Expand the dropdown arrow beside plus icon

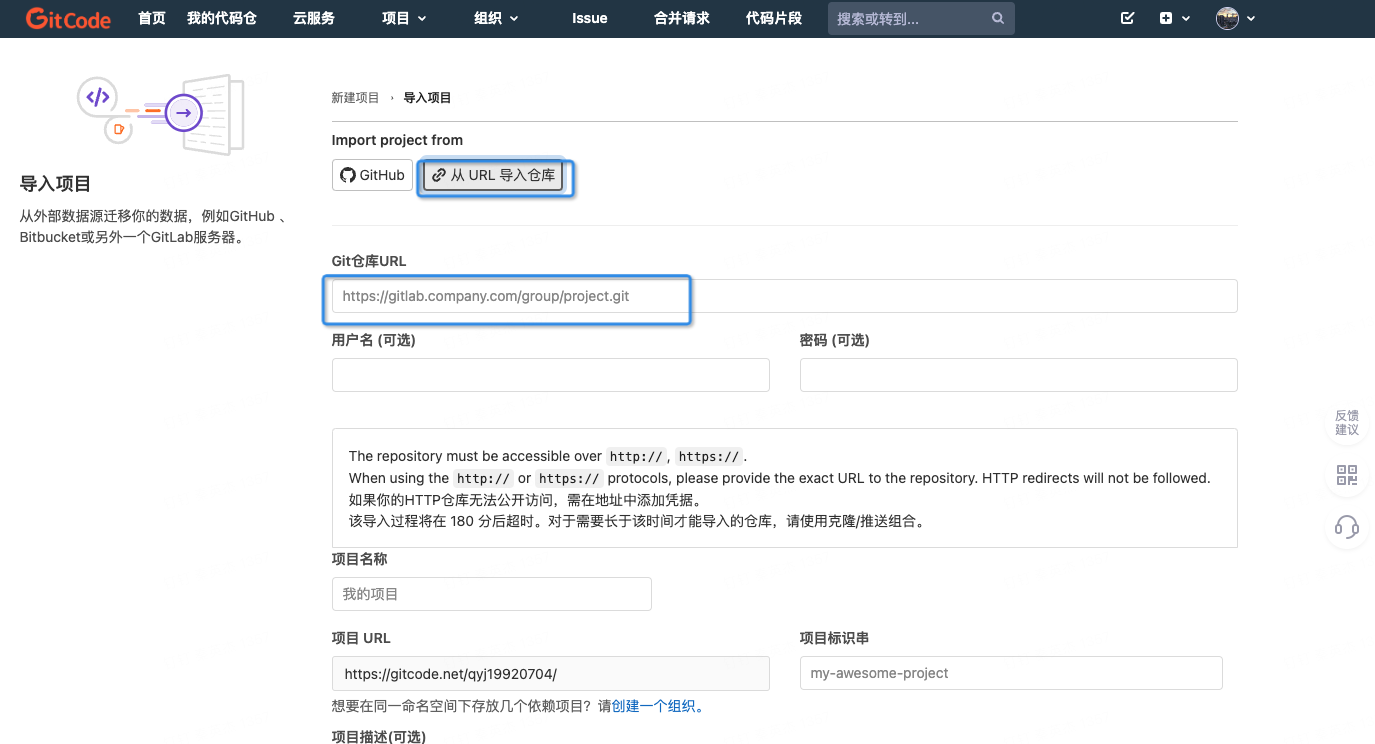[x=1186, y=19]
